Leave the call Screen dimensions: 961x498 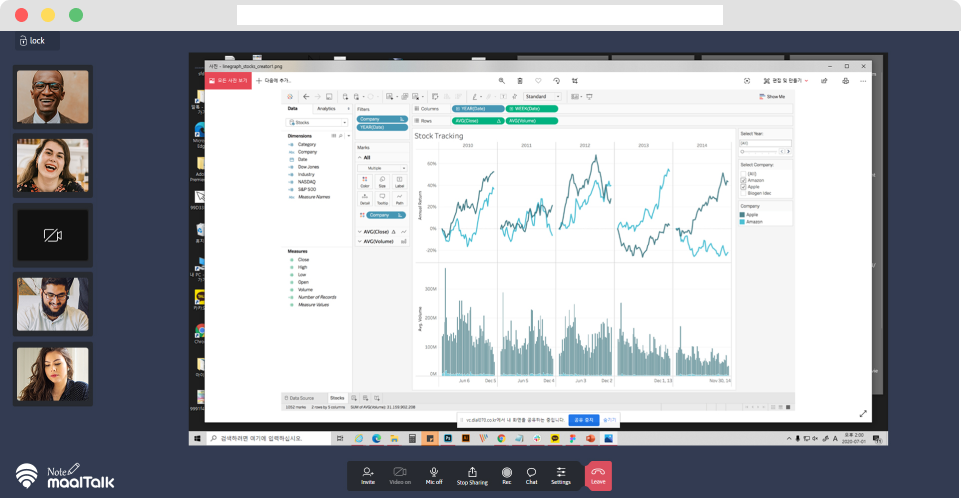598,475
